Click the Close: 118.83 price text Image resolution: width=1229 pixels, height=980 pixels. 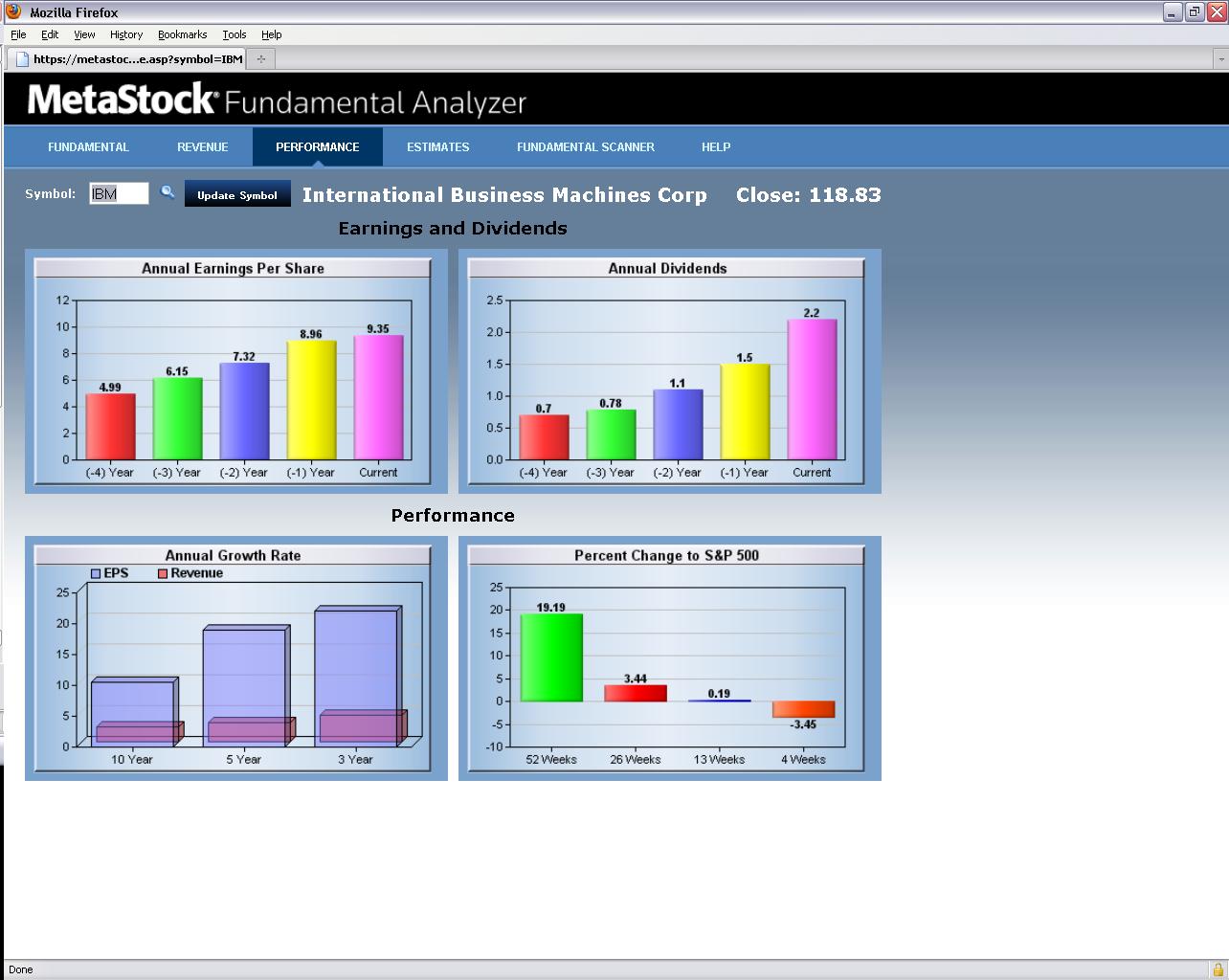[809, 195]
